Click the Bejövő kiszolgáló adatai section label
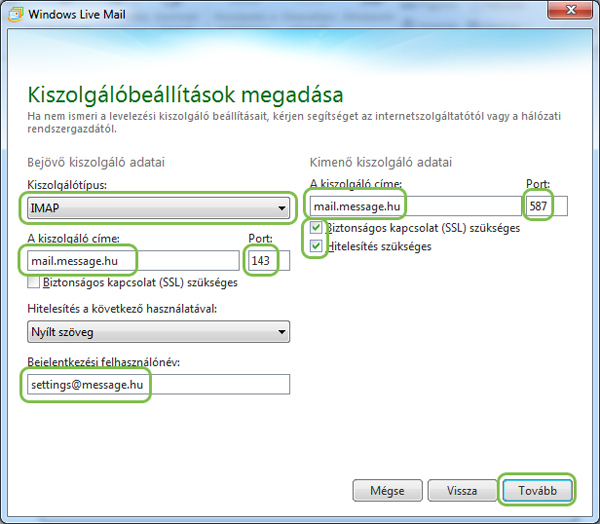This screenshot has width=600, height=524. 96,162
